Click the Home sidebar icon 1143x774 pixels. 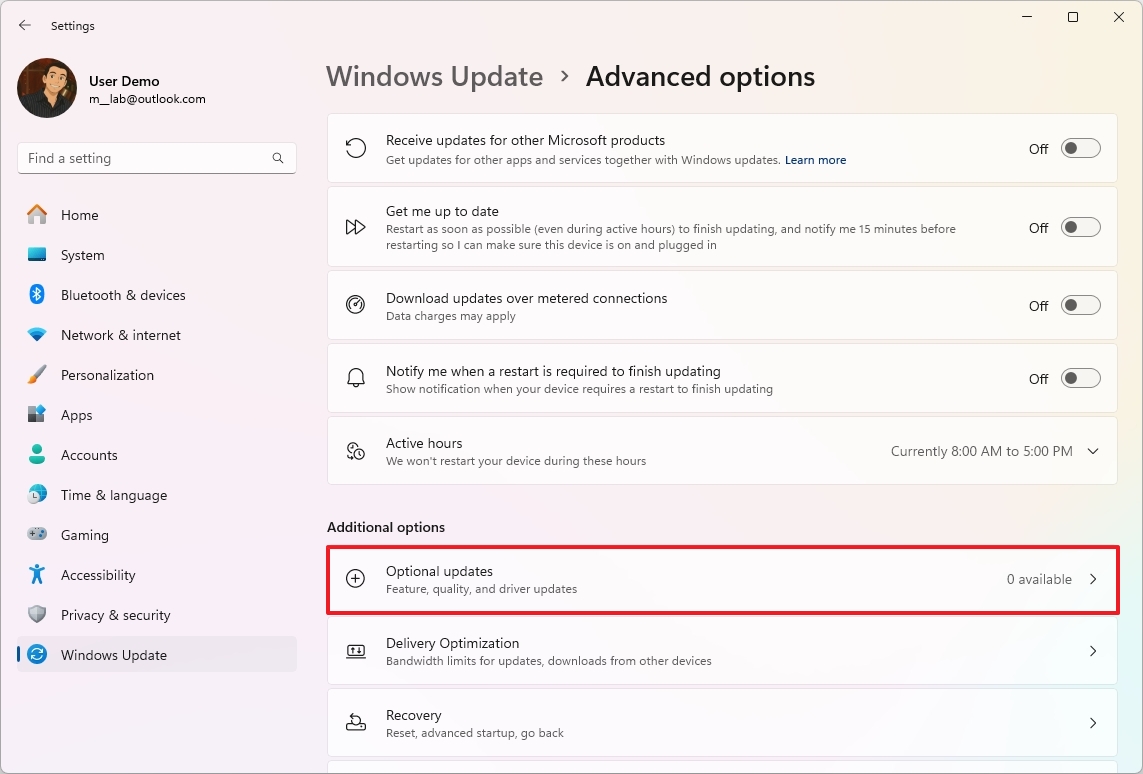(x=40, y=215)
